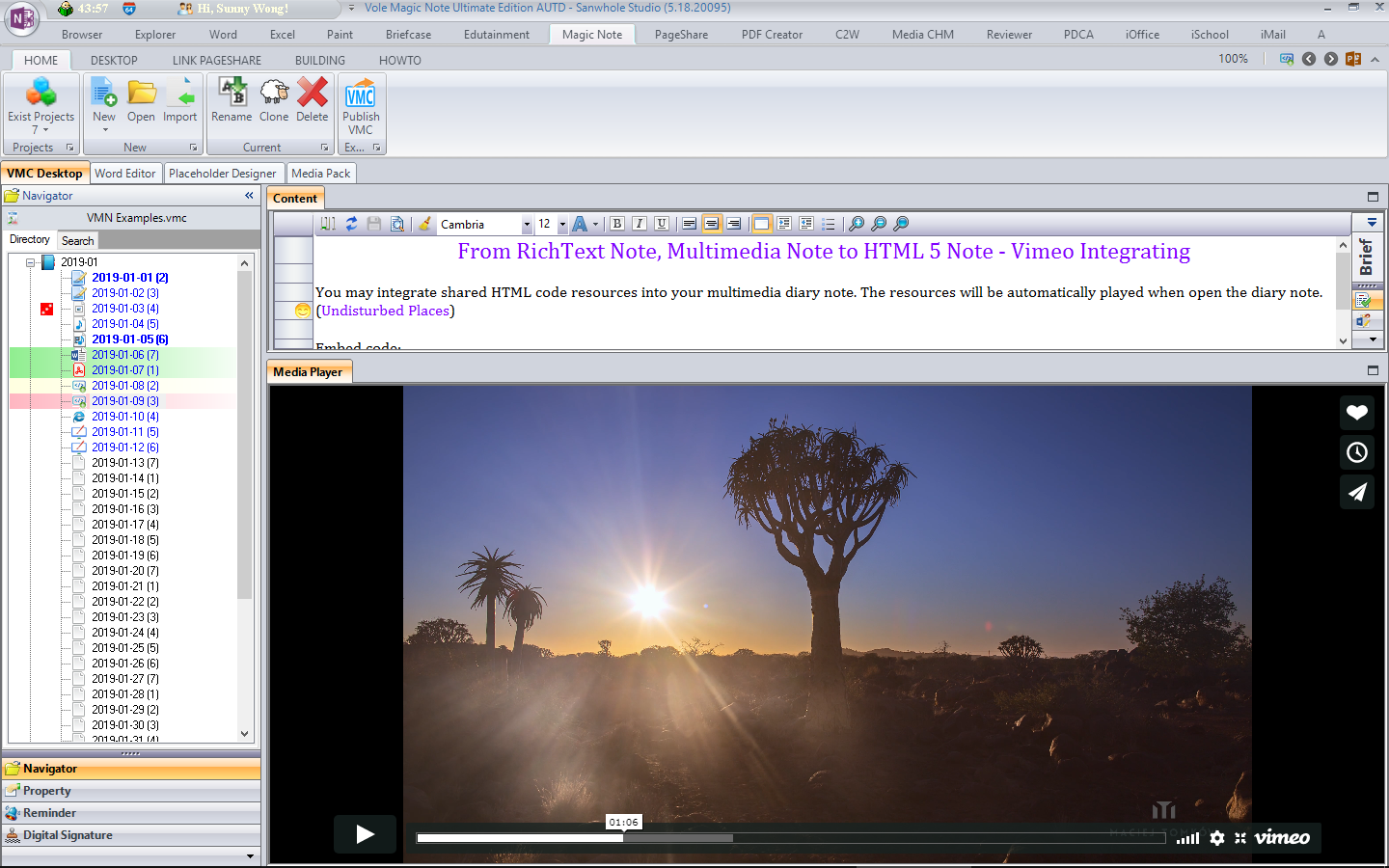
Task: Switch to the Word Editor tab
Action: click(x=125, y=174)
